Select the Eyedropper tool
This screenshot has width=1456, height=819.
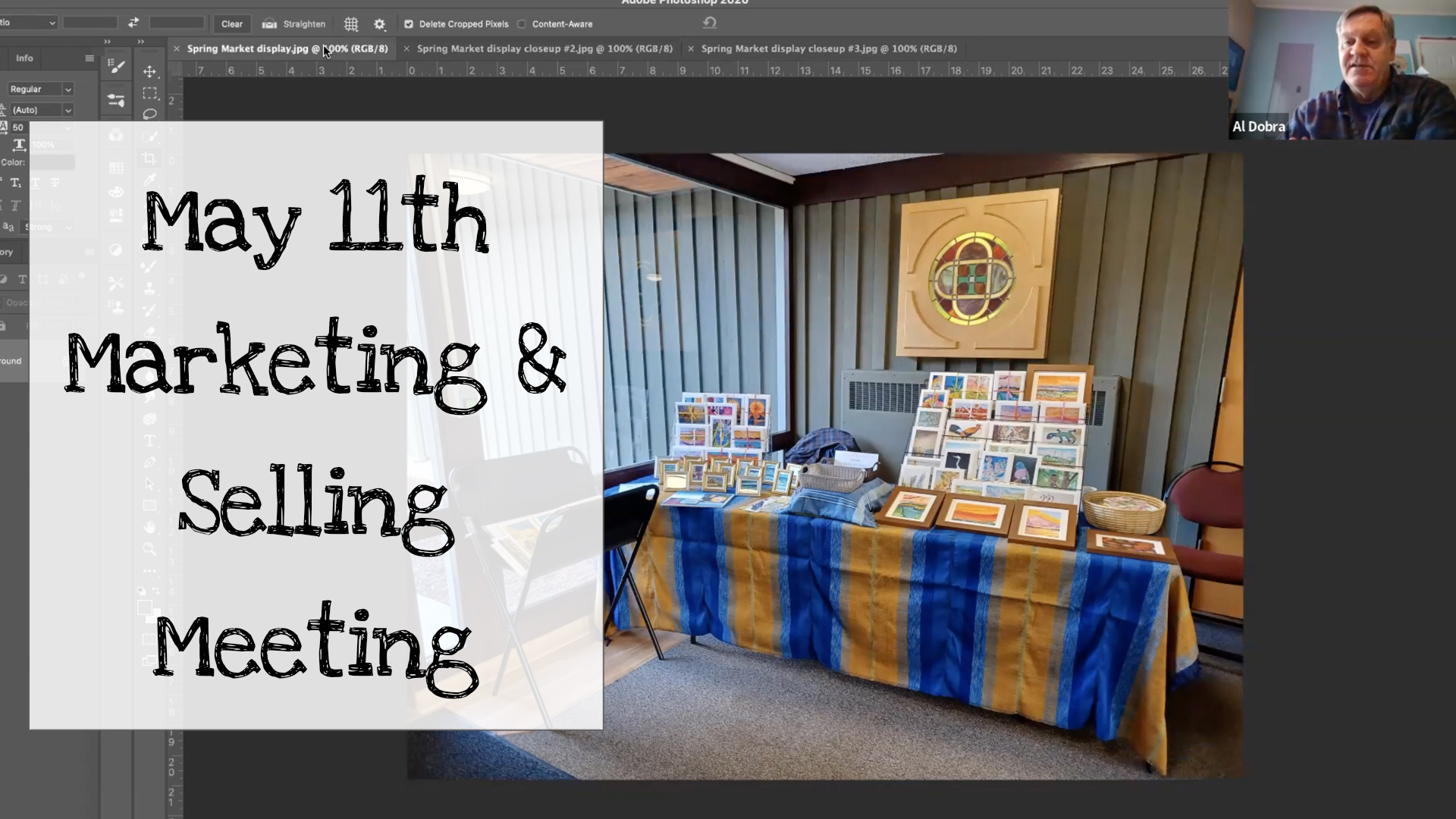pyautogui.click(x=149, y=180)
